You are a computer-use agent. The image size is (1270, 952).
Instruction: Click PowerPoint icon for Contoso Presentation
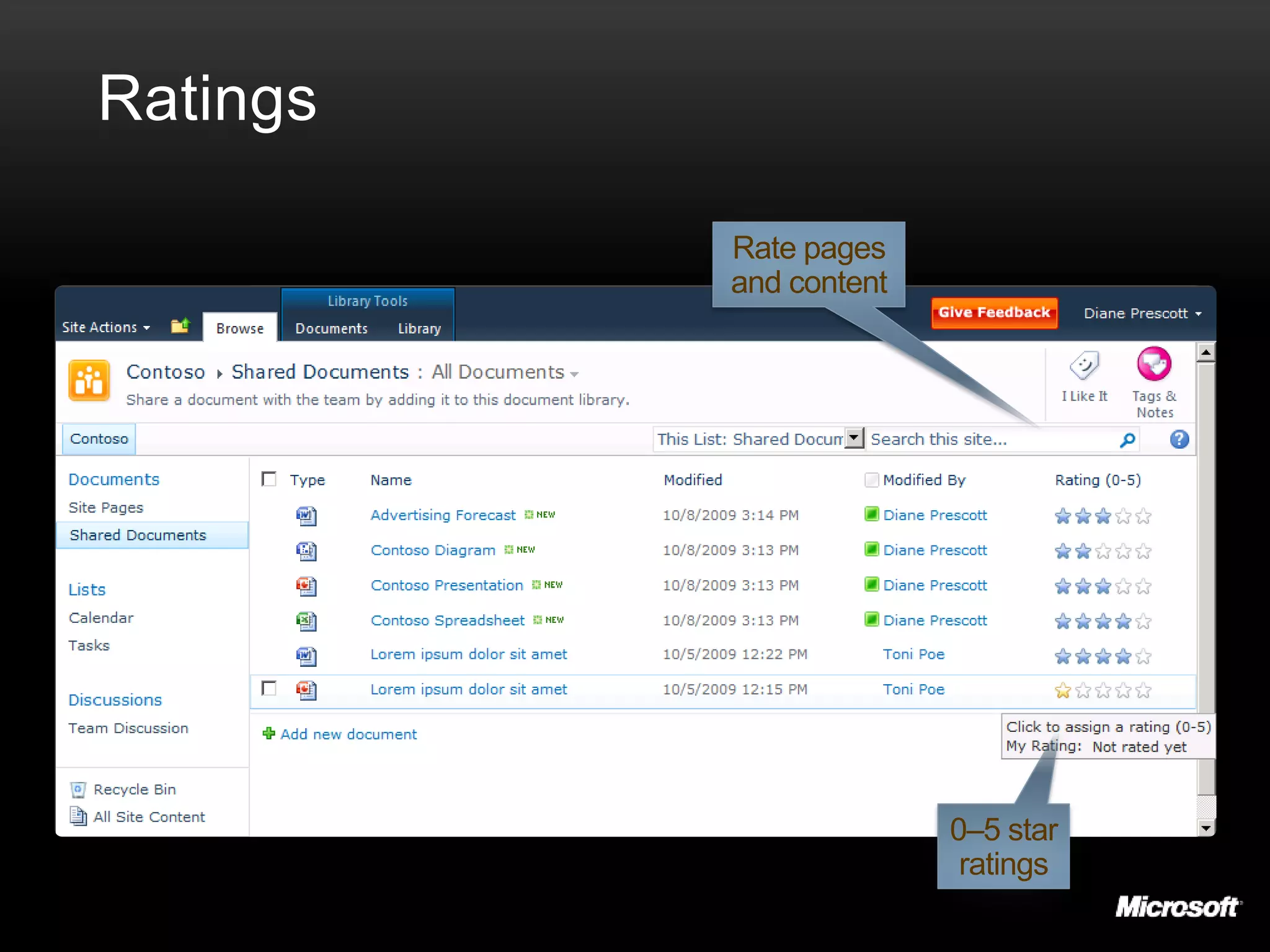pyautogui.click(x=306, y=586)
